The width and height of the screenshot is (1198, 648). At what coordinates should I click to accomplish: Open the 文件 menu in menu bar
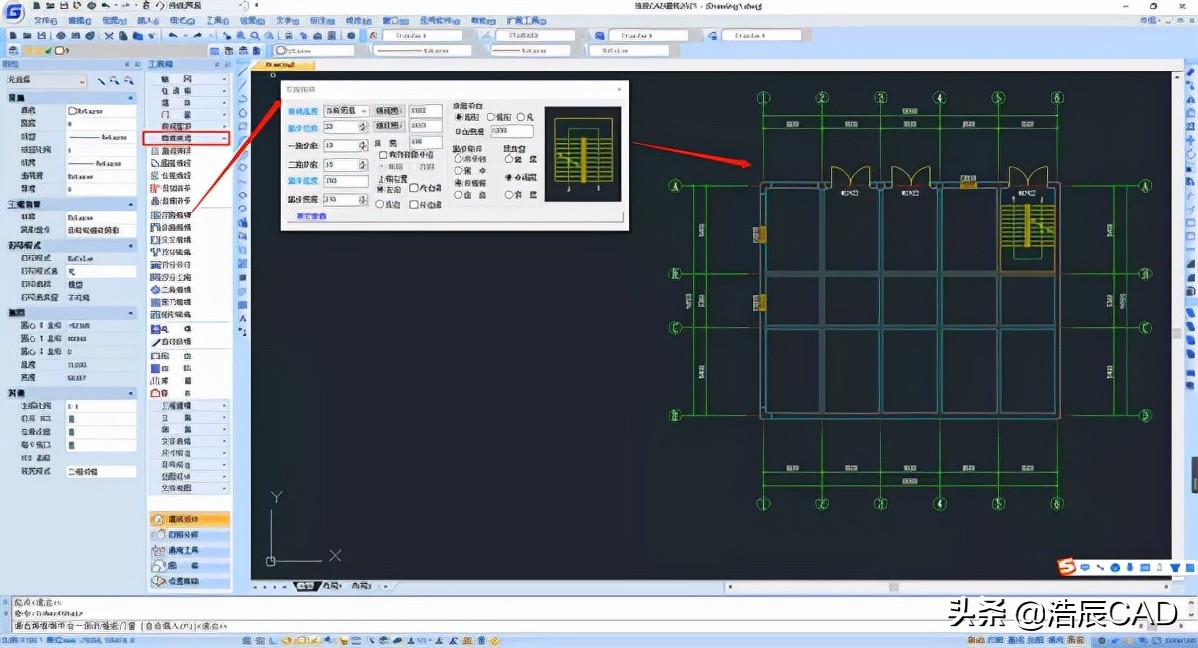(44, 20)
